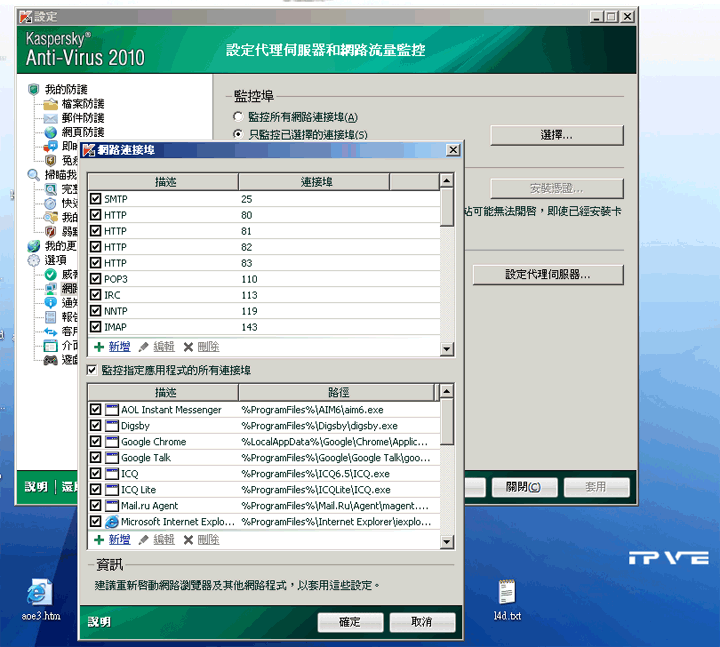Viewport: 720px width, 647px height.
Task: Select the l4d.txt desktop file icon
Action: pyautogui.click(x=507, y=592)
